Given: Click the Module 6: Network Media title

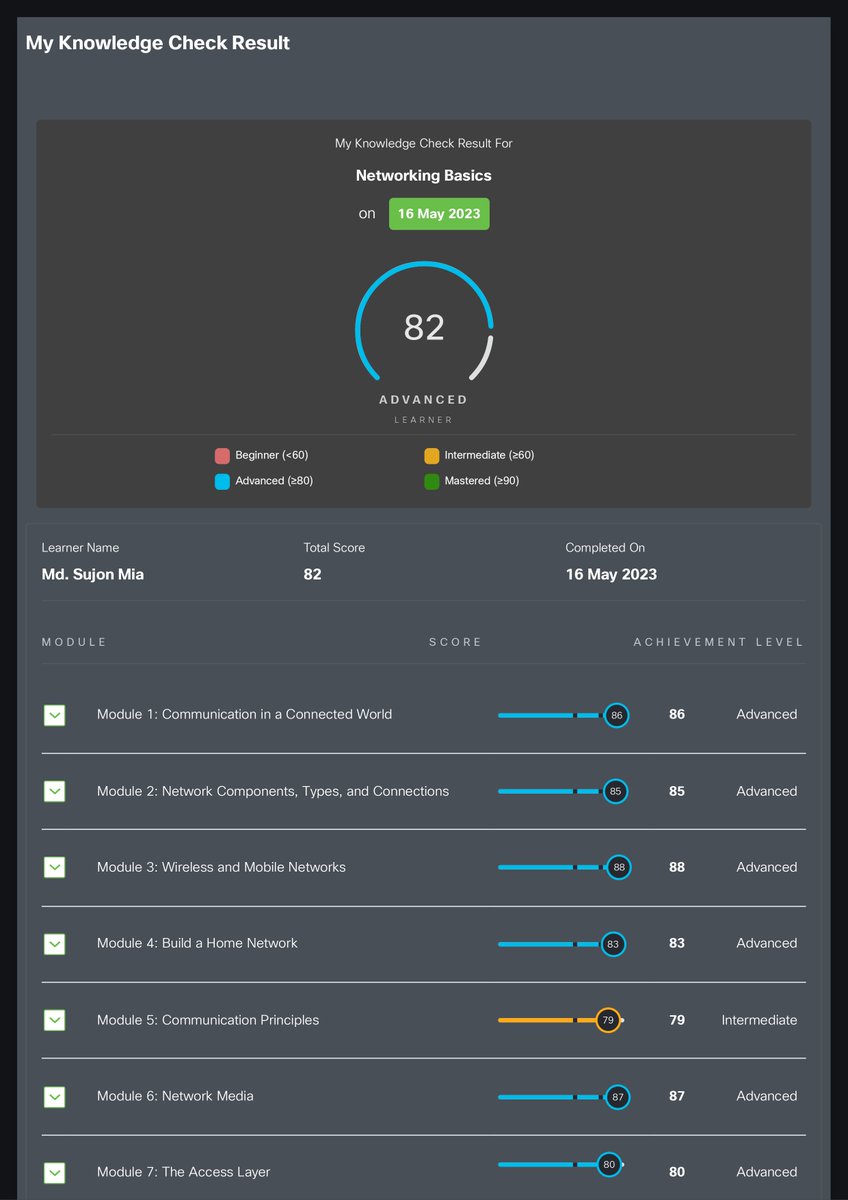Looking at the screenshot, I should [175, 1096].
